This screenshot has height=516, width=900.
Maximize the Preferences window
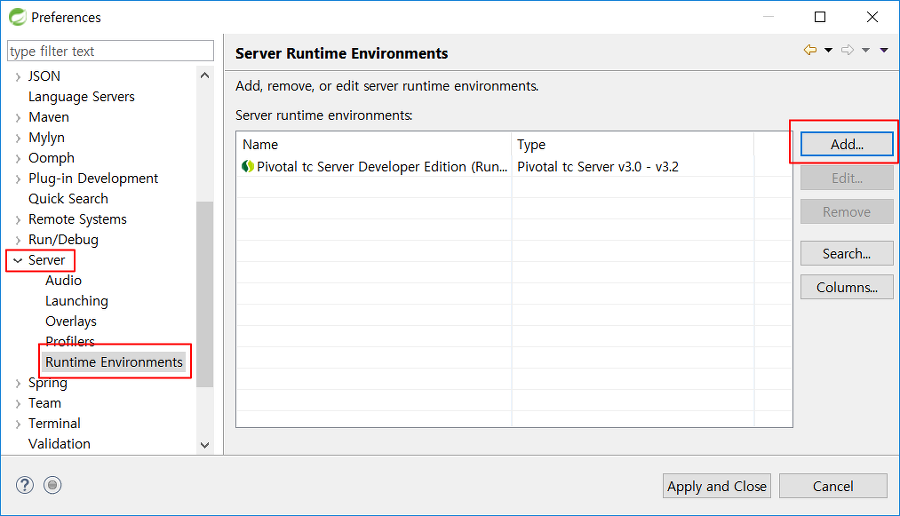(820, 17)
